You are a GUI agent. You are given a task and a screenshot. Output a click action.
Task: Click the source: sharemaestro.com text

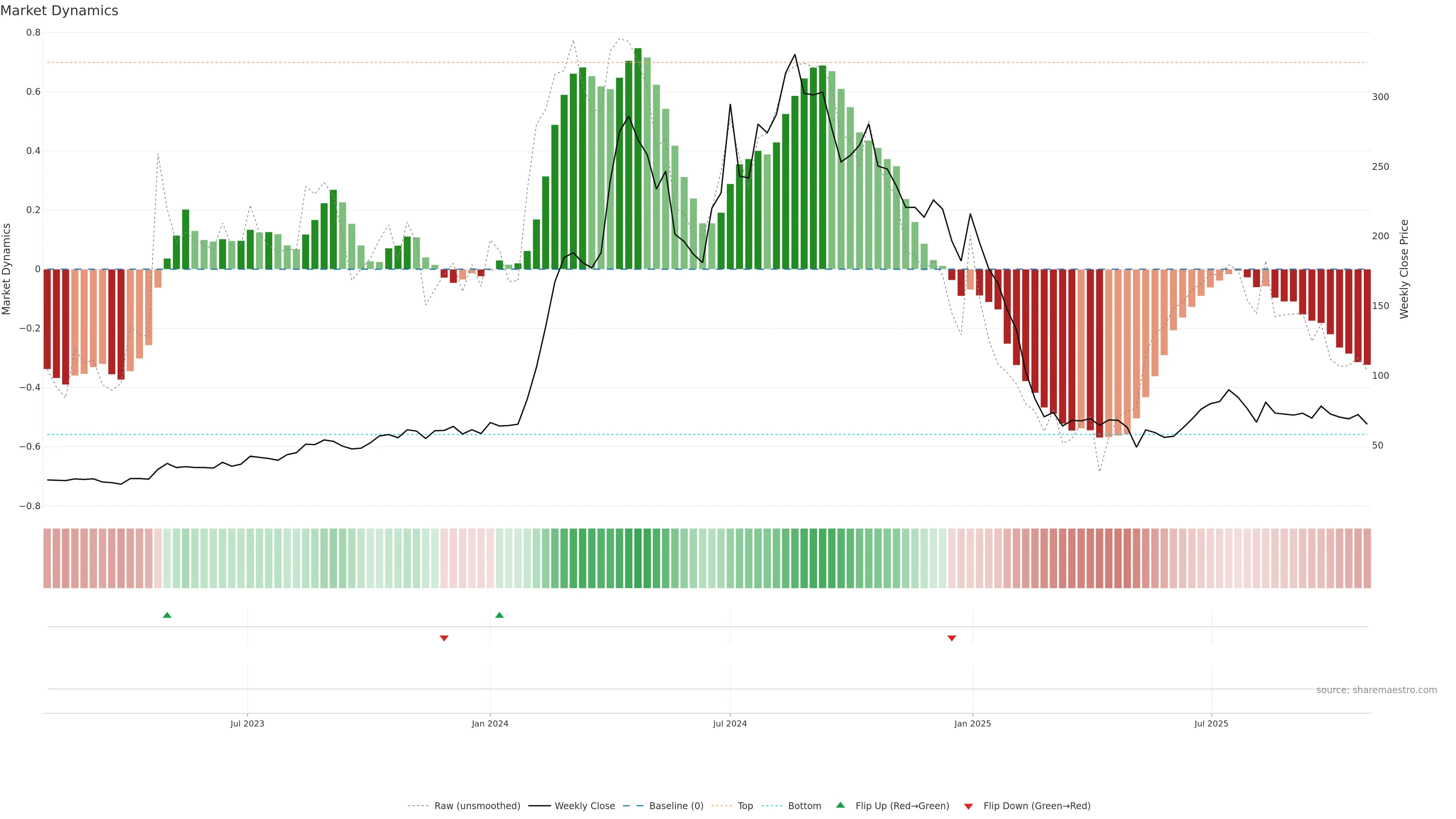1376,690
